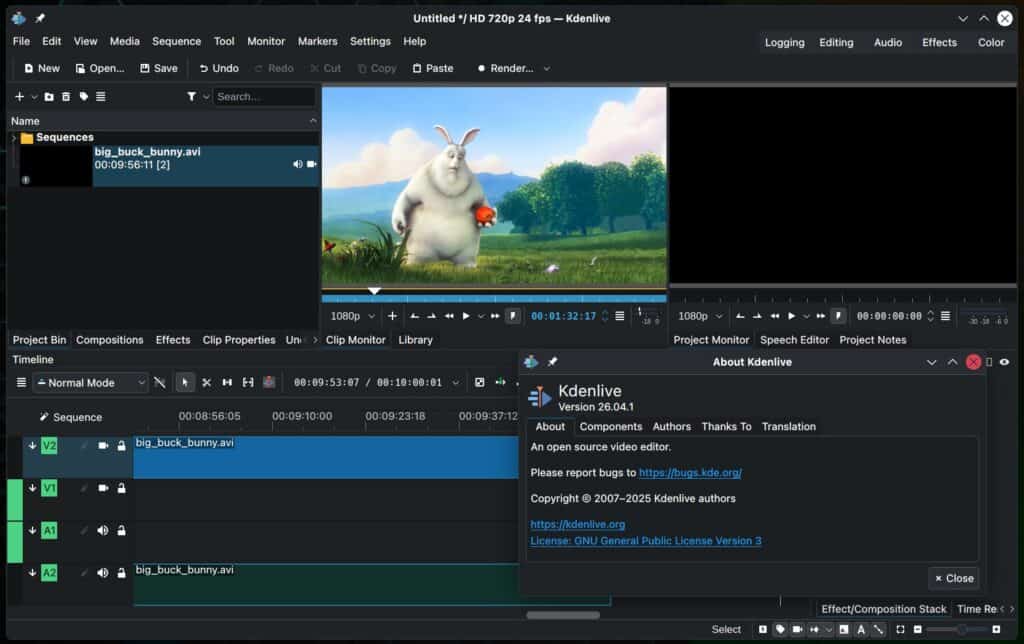The height and width of the screenshot is (644, 1024).
Task: Play the clip in the Clip Monitor
Action: [x=466, y=316]
